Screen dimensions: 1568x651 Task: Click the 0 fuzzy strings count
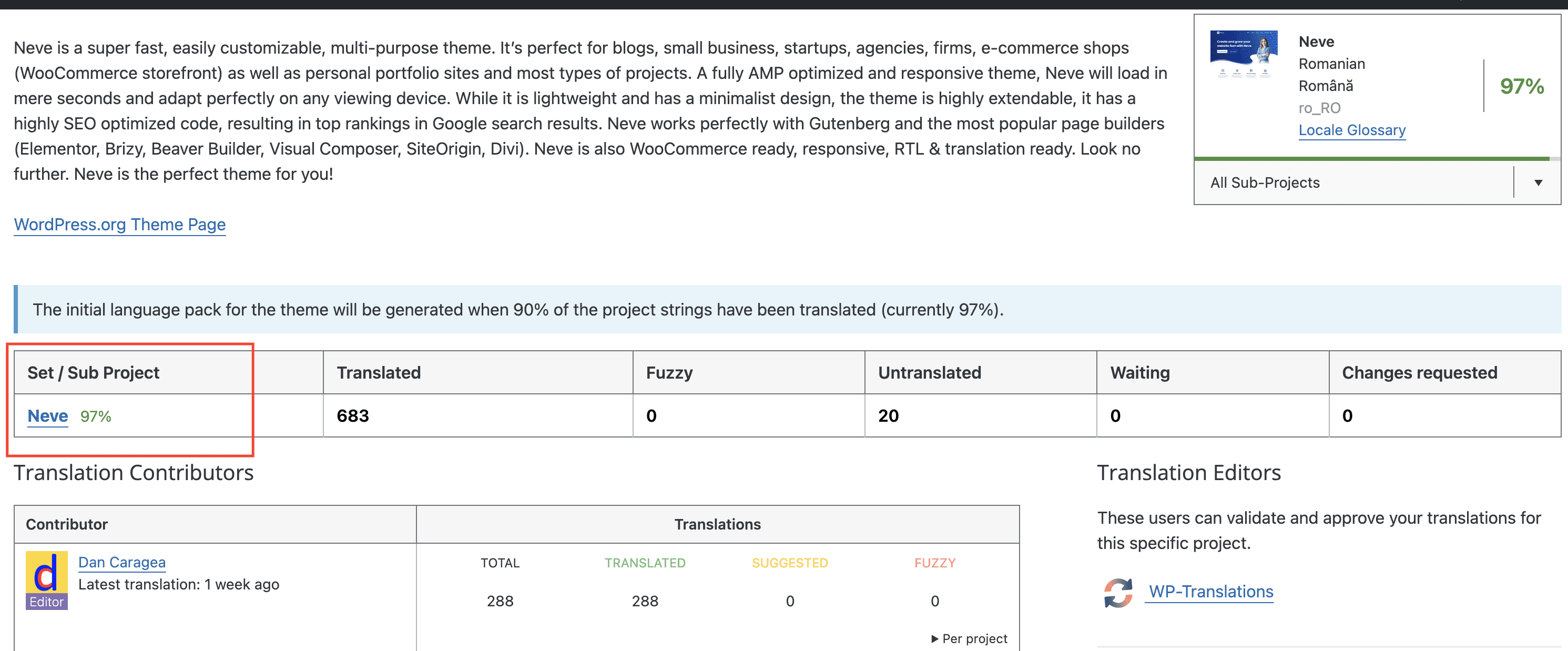pos(651,416)
